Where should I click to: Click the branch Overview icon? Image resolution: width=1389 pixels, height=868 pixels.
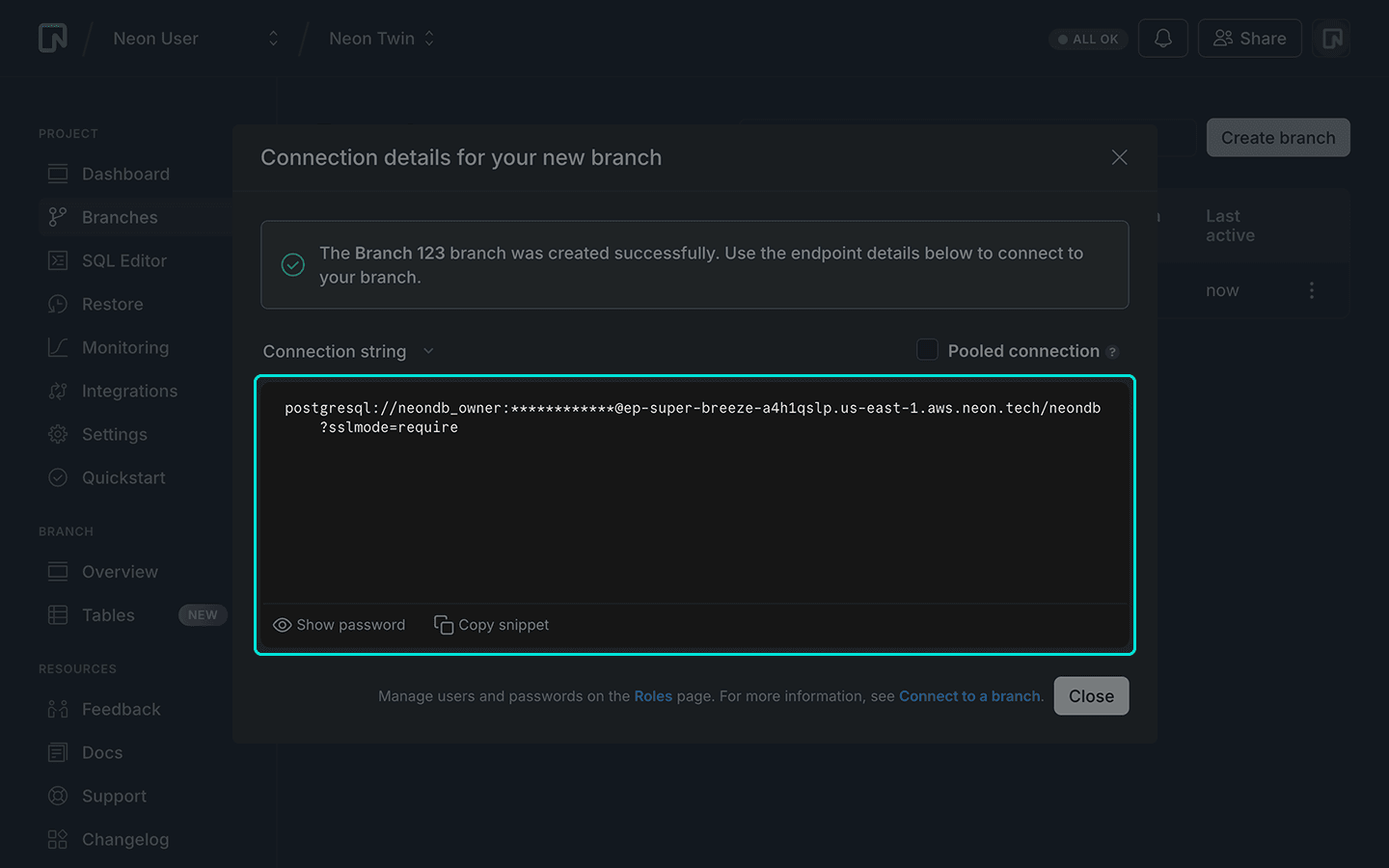pyautogui.click(x=58, y=572)
